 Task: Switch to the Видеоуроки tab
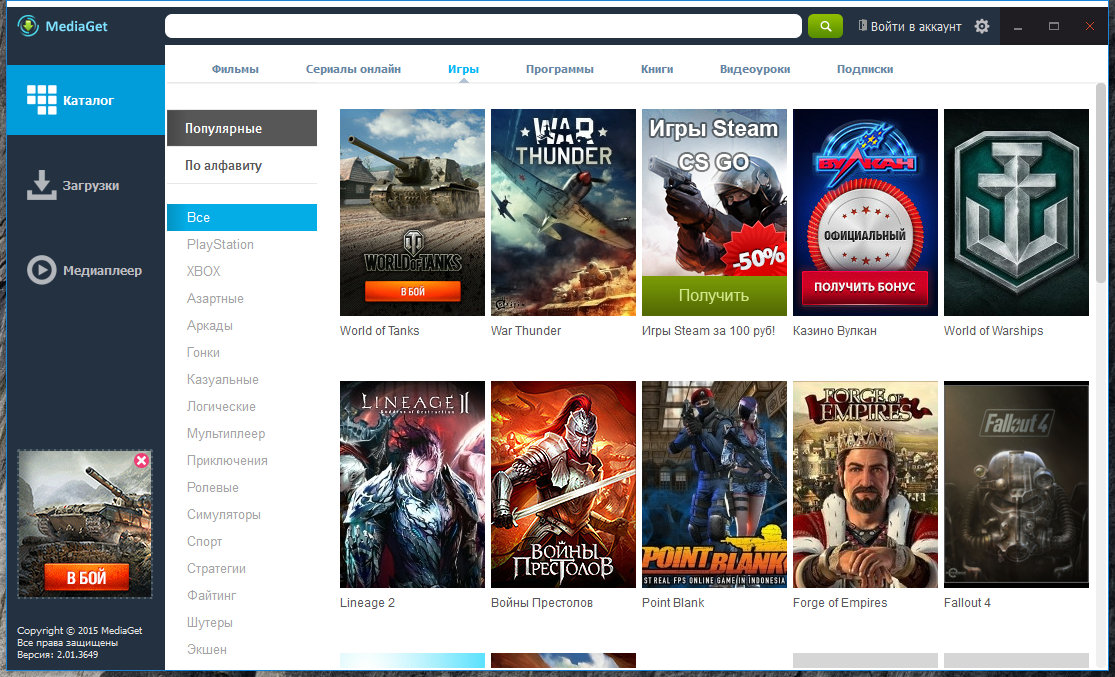pyautogui.click(x=755, y=69)
